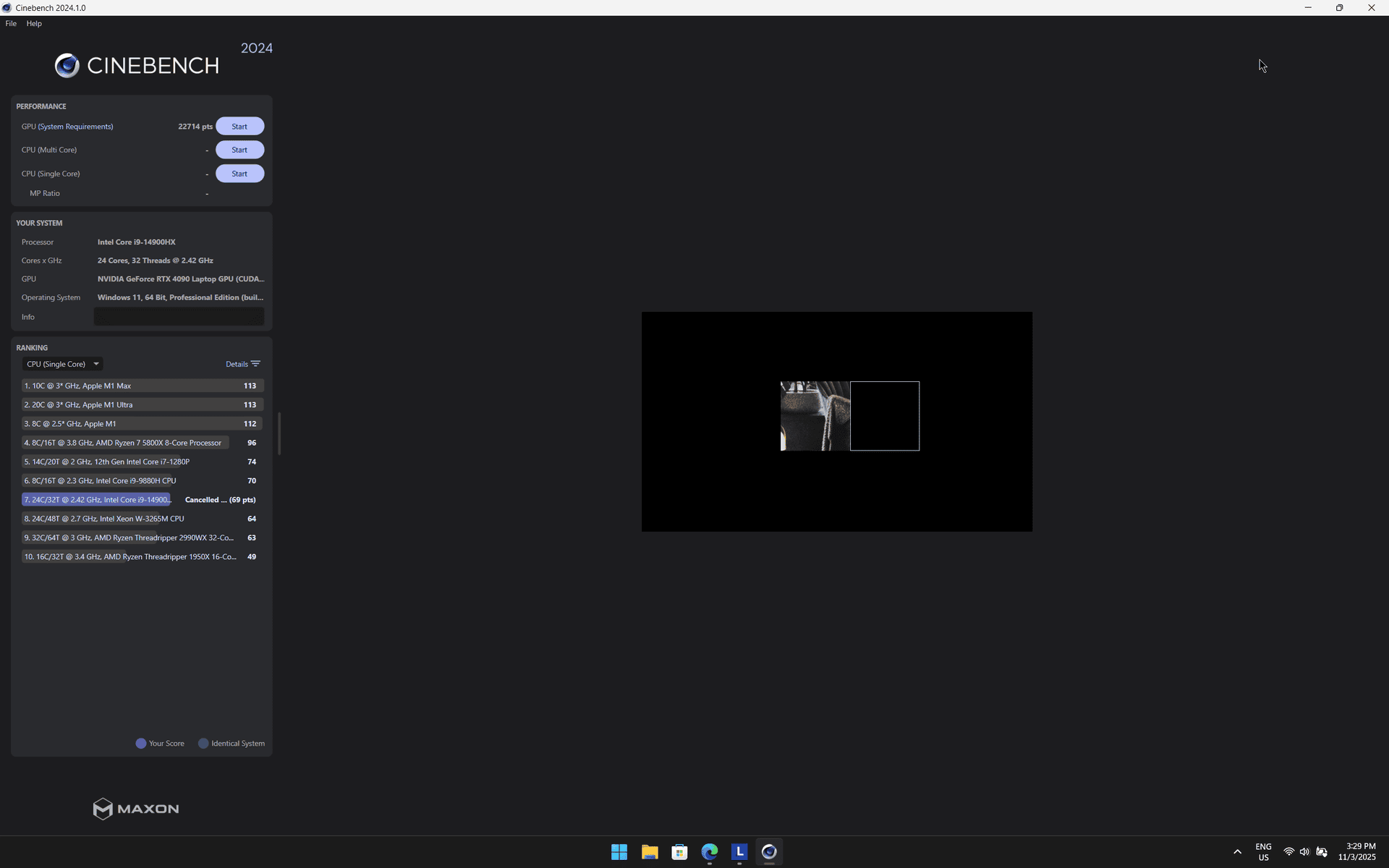The width and height of the screenshot is (1389, 868).
Task: Click the Info input field
Action: click(179, 317)
